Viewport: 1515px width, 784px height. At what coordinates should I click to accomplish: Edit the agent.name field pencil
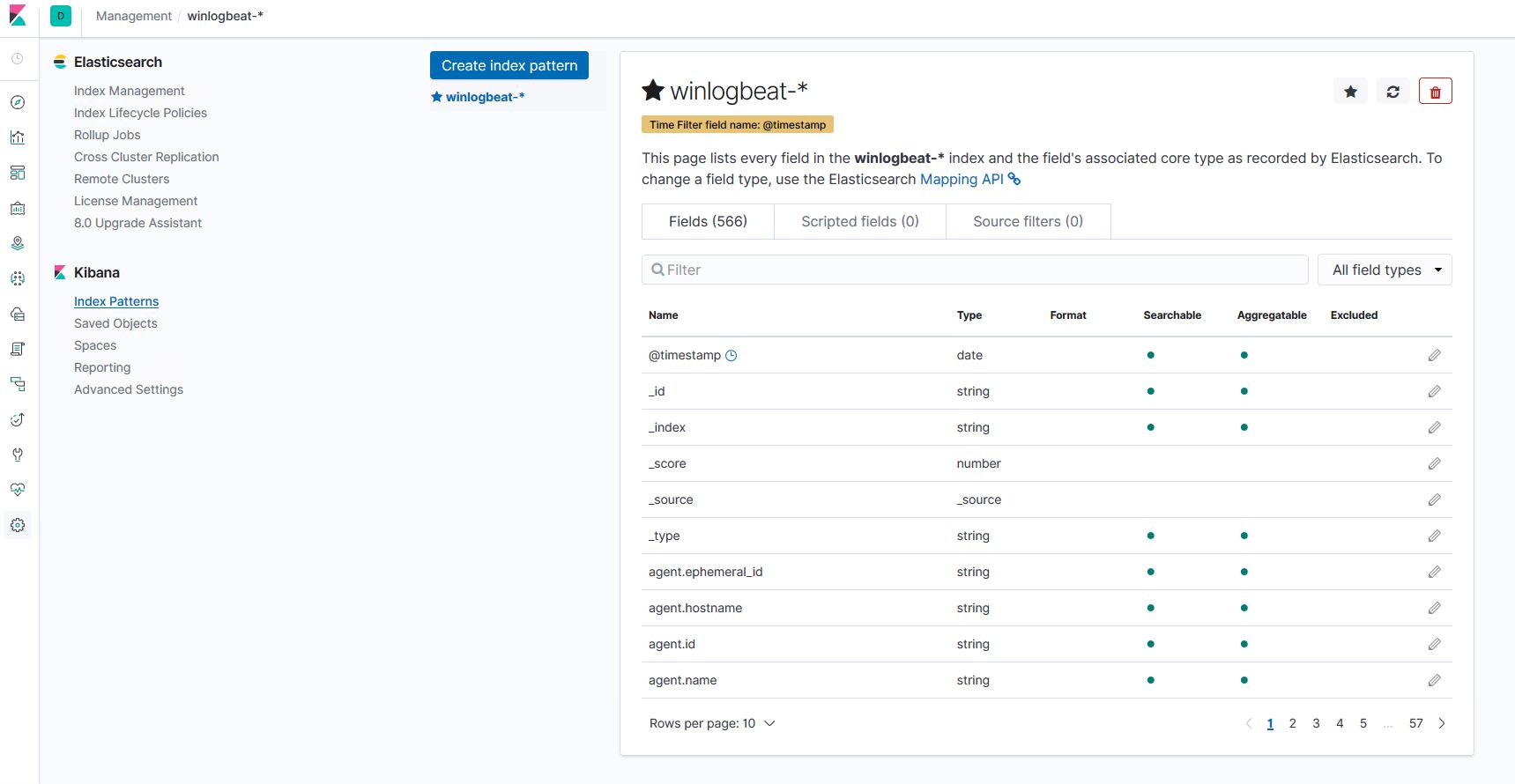click(x=1434, y=680)
